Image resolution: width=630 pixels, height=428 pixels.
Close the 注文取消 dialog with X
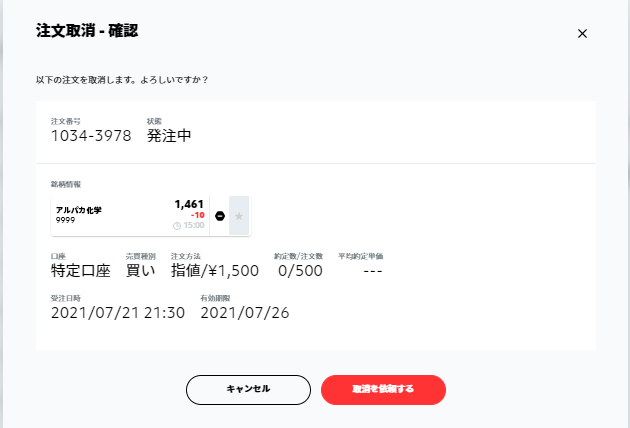[582, 33]
